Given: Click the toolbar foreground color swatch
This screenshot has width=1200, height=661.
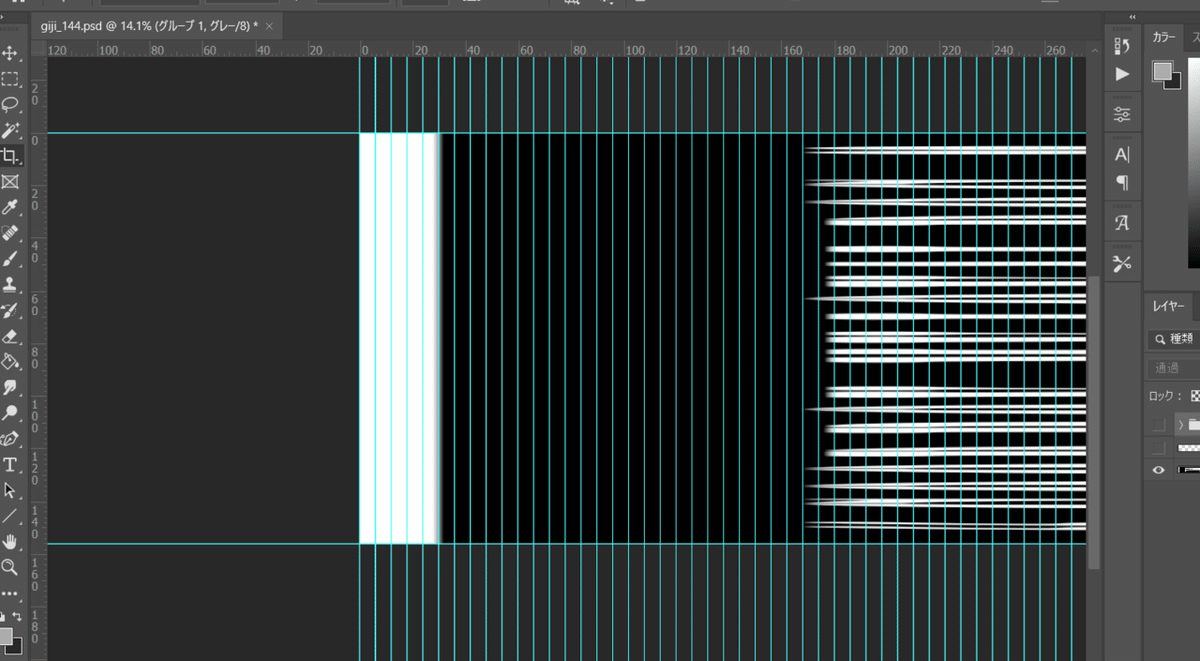Looking at the screenshot, I should pos(5,636).
